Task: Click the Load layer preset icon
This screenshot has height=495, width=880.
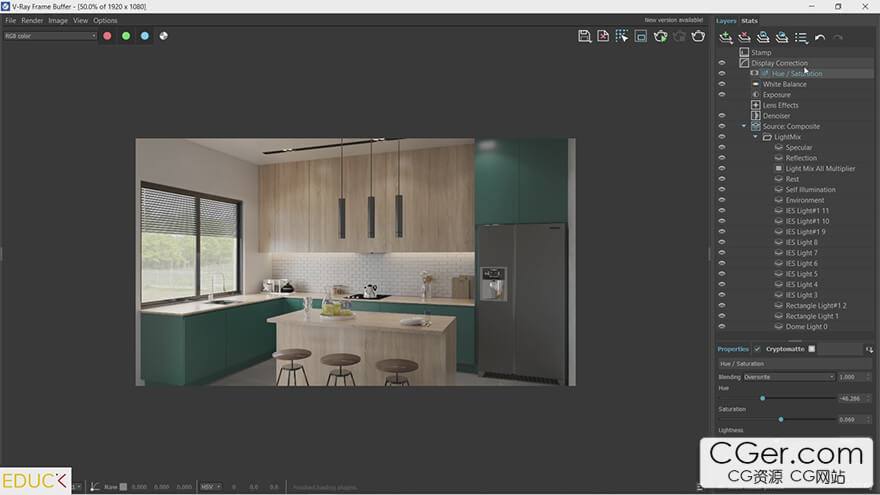Action: [782, 38]
